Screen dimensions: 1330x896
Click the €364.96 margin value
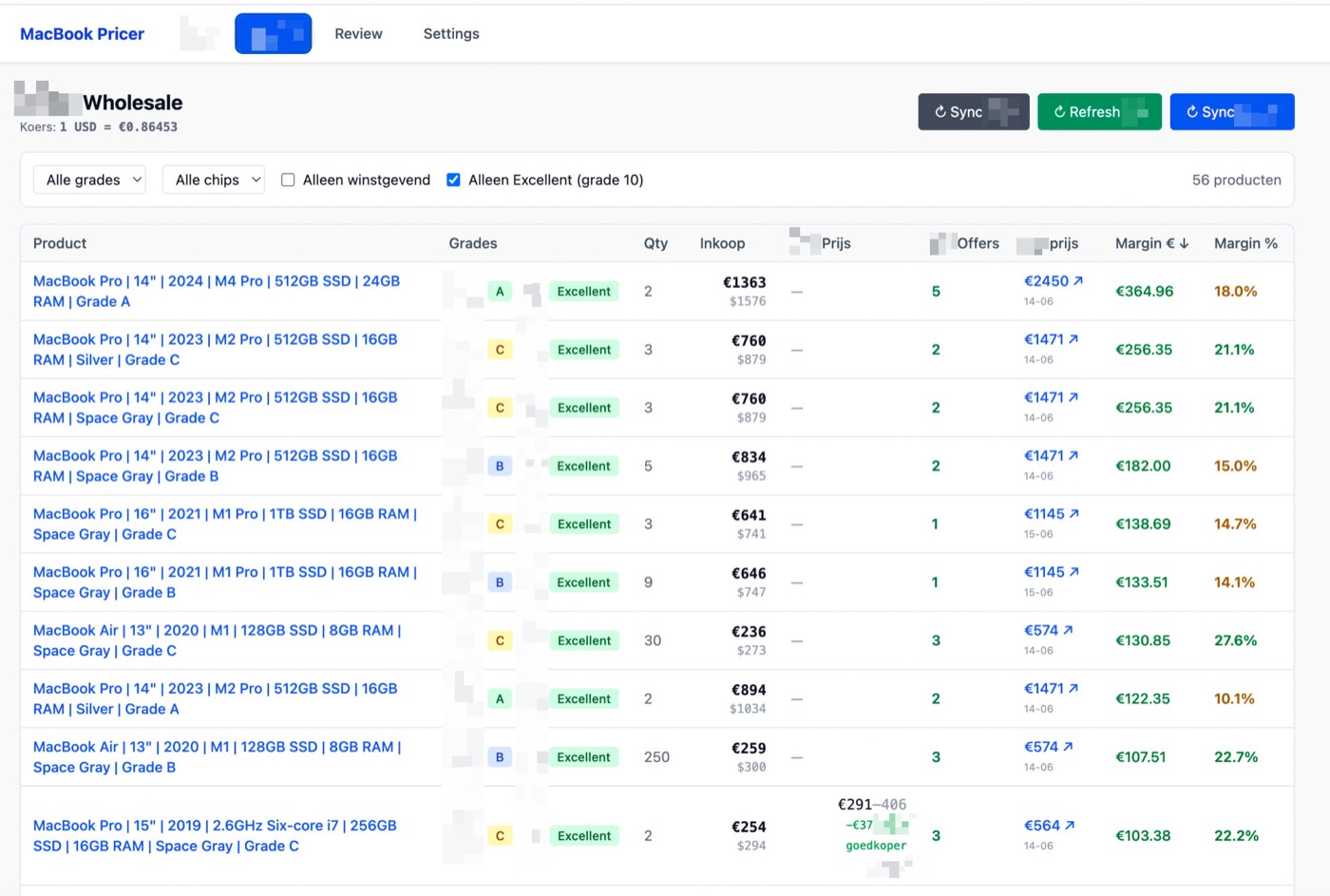[1144, 292]
